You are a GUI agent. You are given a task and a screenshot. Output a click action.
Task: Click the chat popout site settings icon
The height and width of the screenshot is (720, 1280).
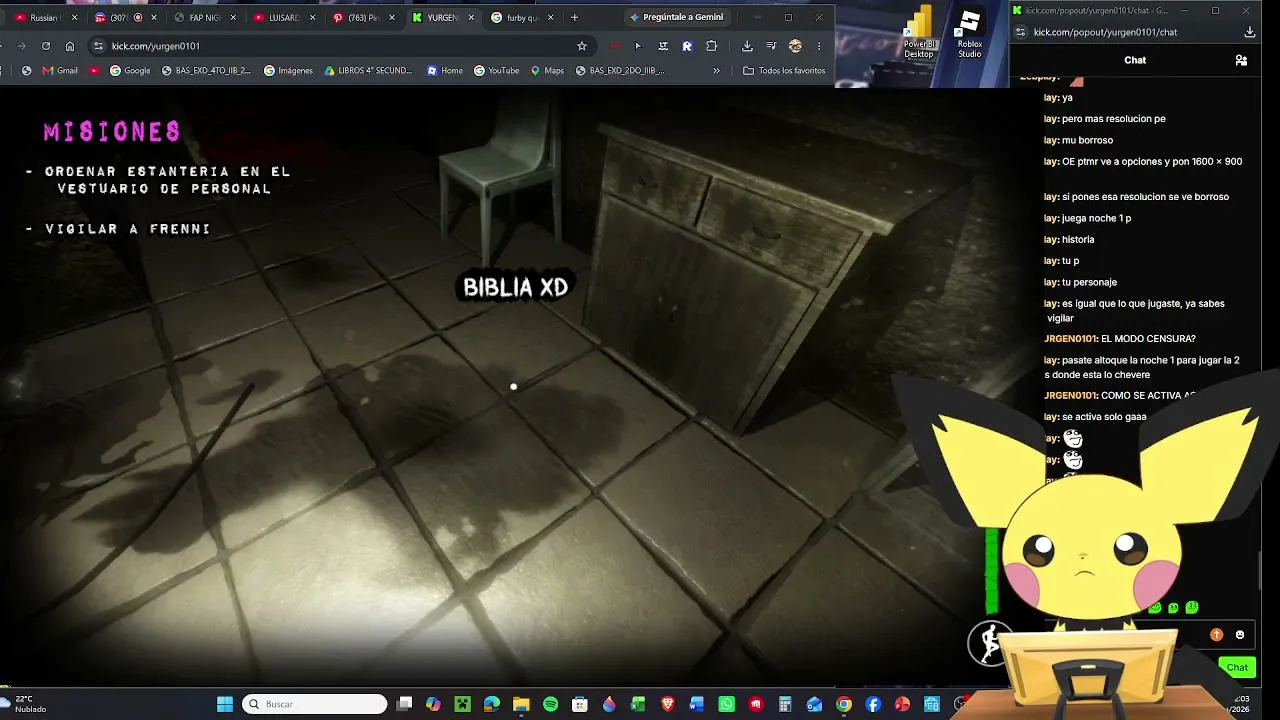tap(1020, 32)
